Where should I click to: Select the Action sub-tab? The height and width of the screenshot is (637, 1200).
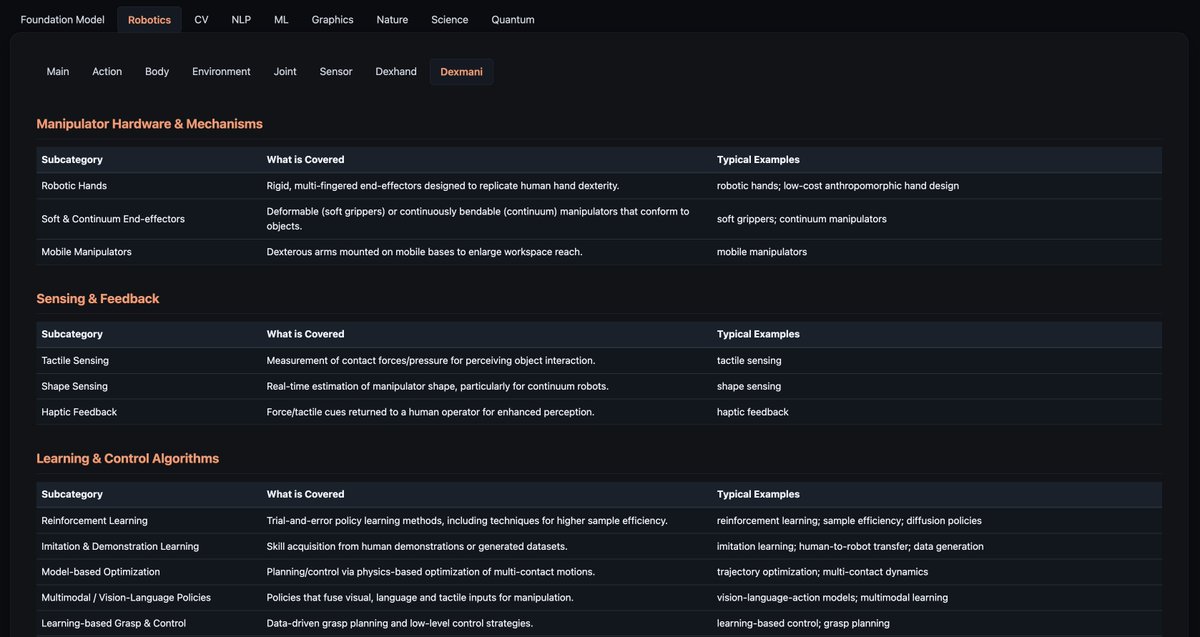(107, 71)
